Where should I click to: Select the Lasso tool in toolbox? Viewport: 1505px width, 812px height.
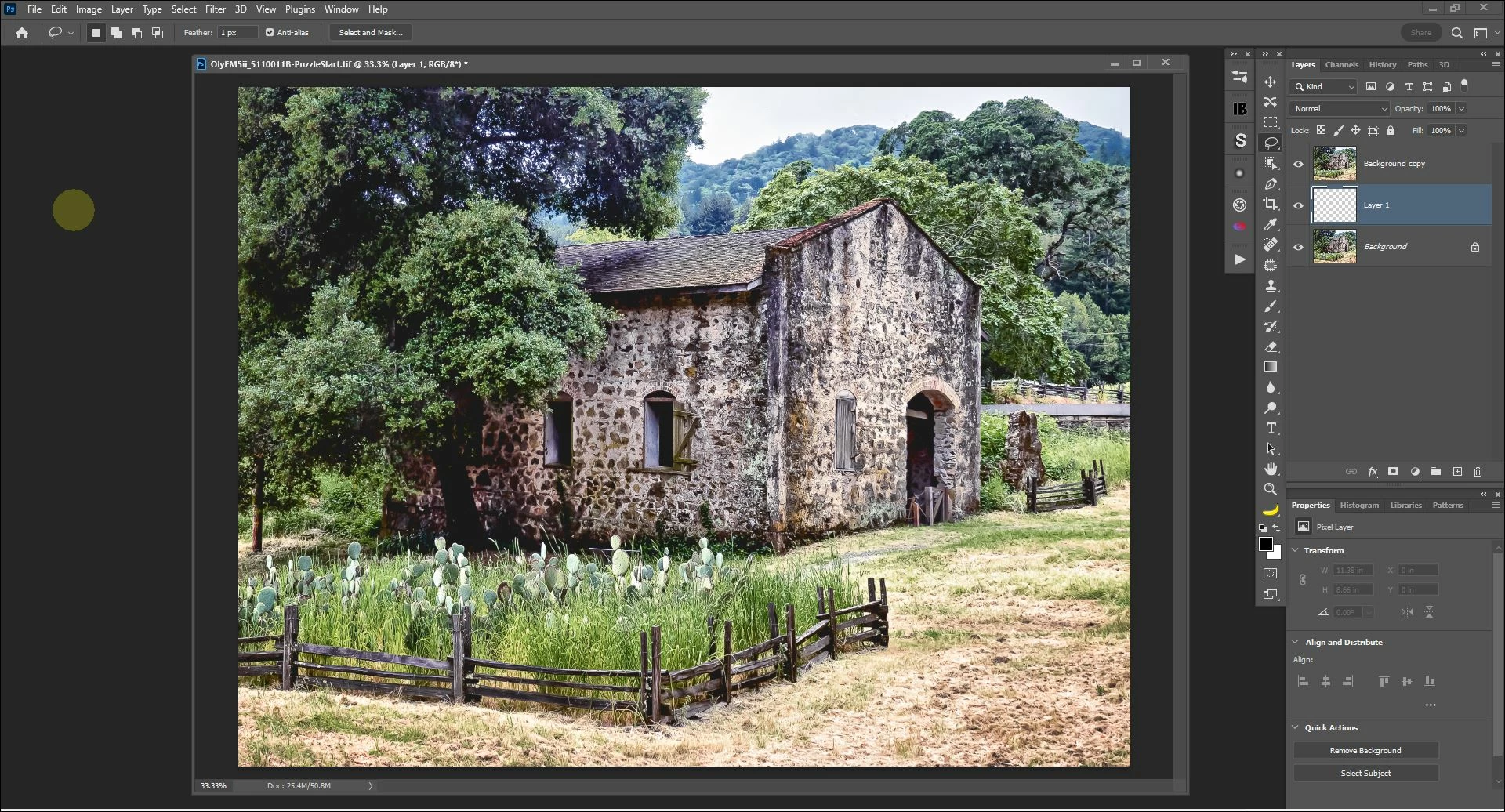pyautogui.click(x=1270, y=143)
